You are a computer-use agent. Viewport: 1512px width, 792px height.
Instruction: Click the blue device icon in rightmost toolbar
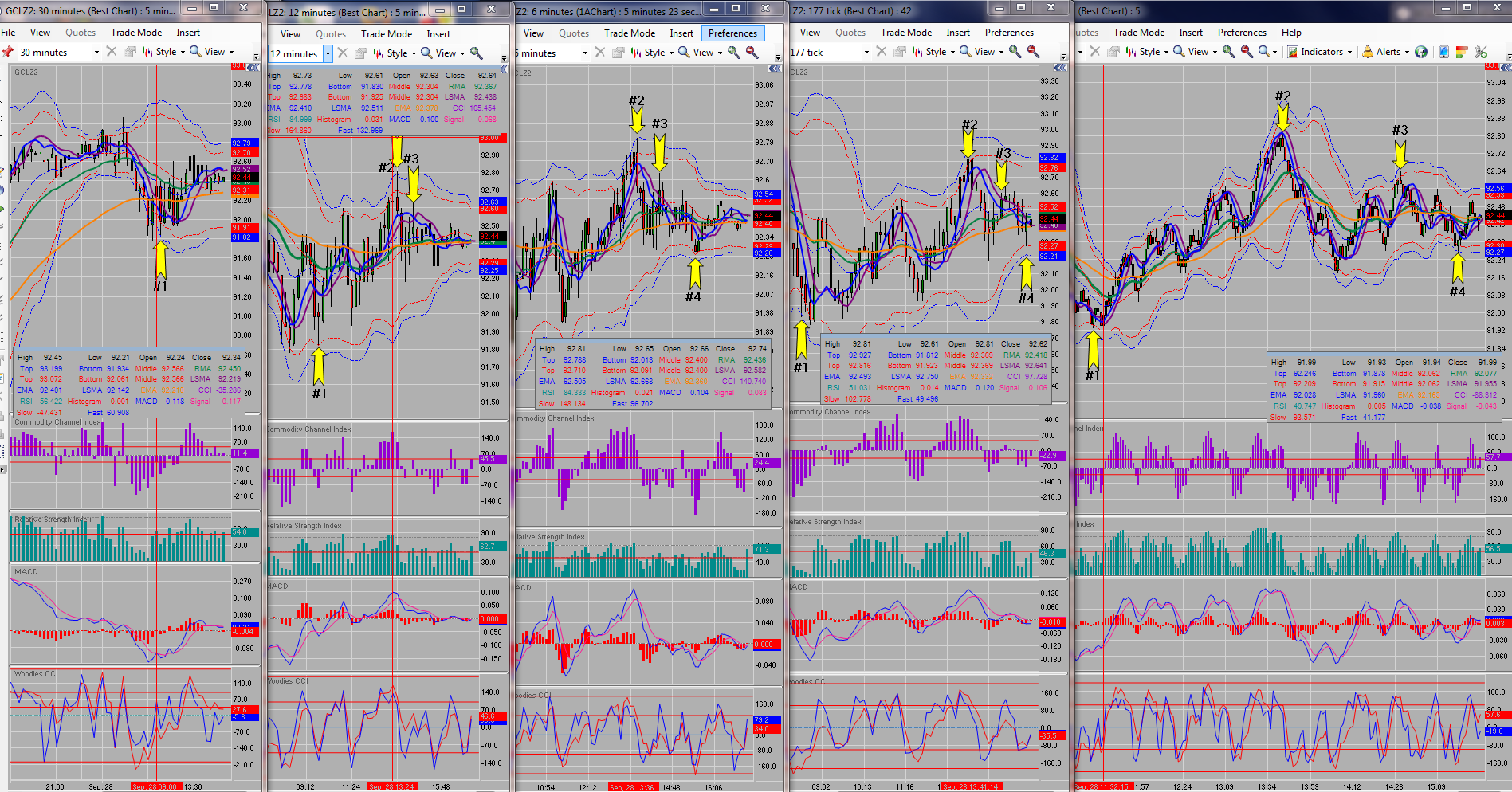point(1443,52)
